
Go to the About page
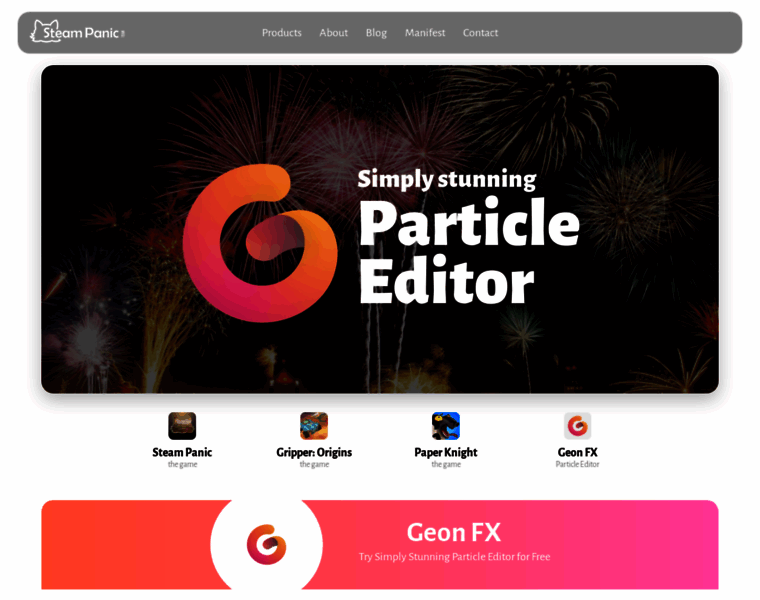[x=333, y=32]
